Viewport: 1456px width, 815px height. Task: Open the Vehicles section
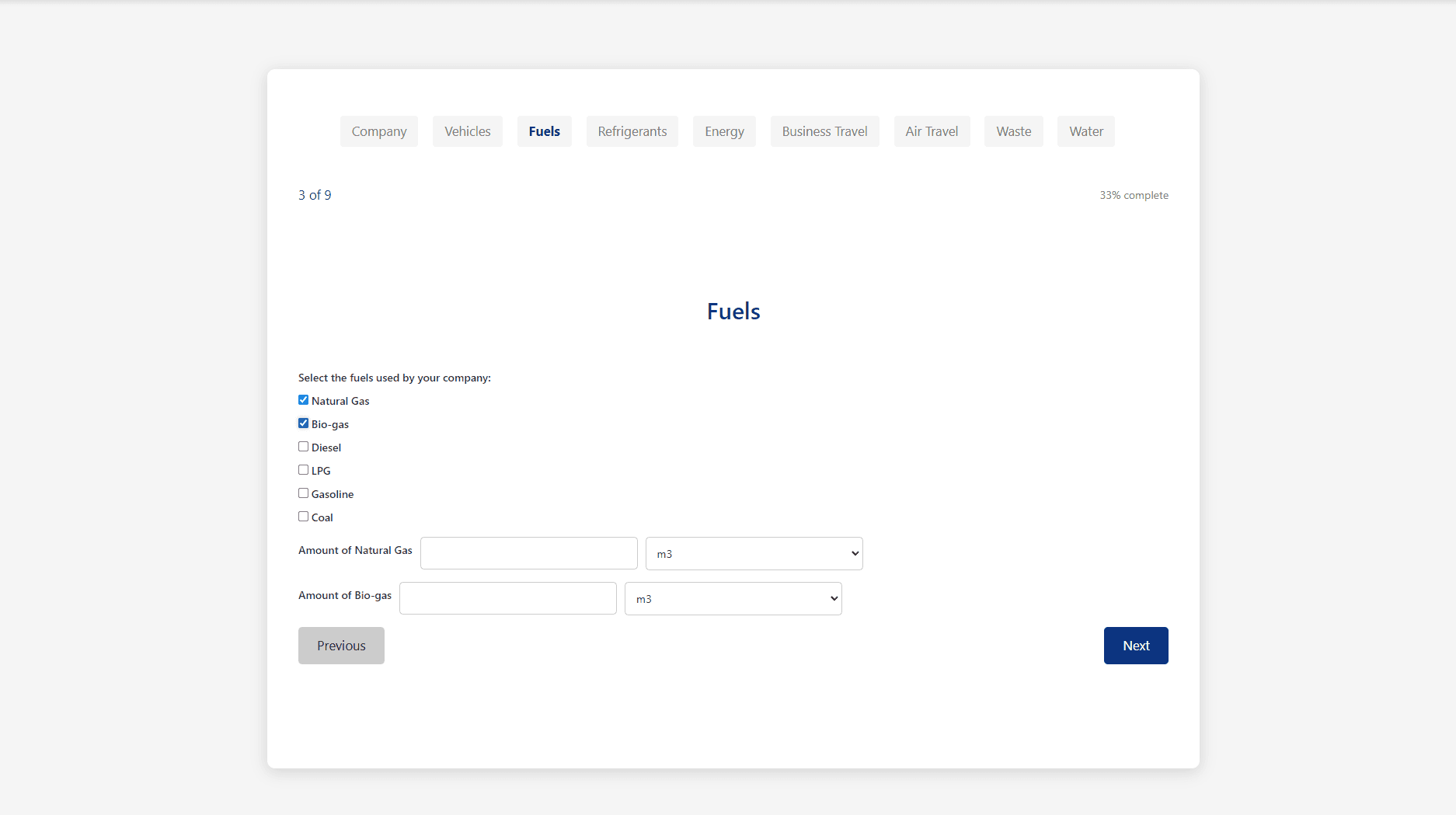(467, 131)
